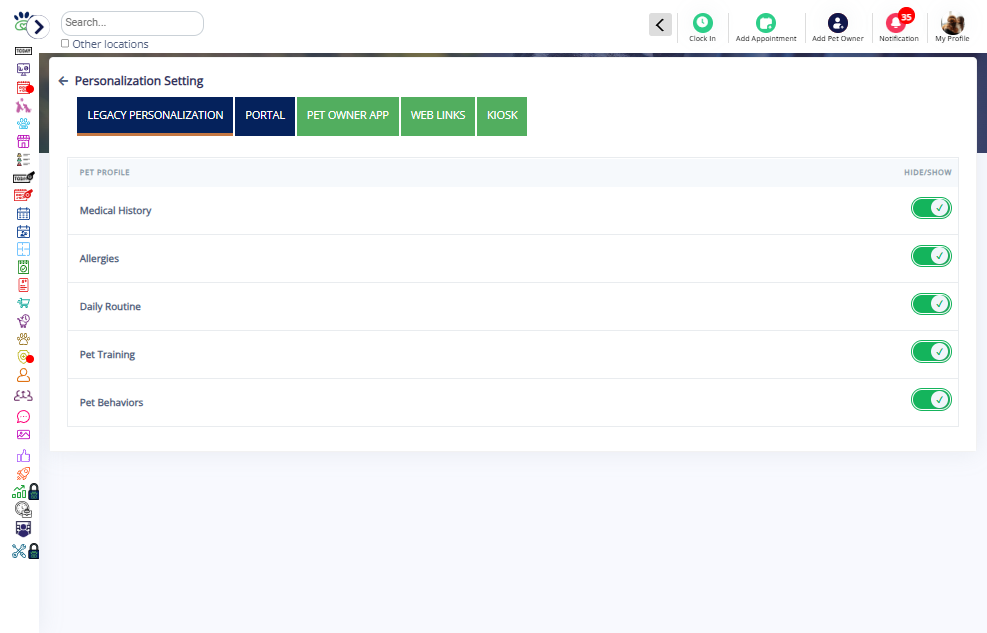Toggle Allergies visibility switch
The width and height of the screenshot is (987, 633).
[931, 256]
